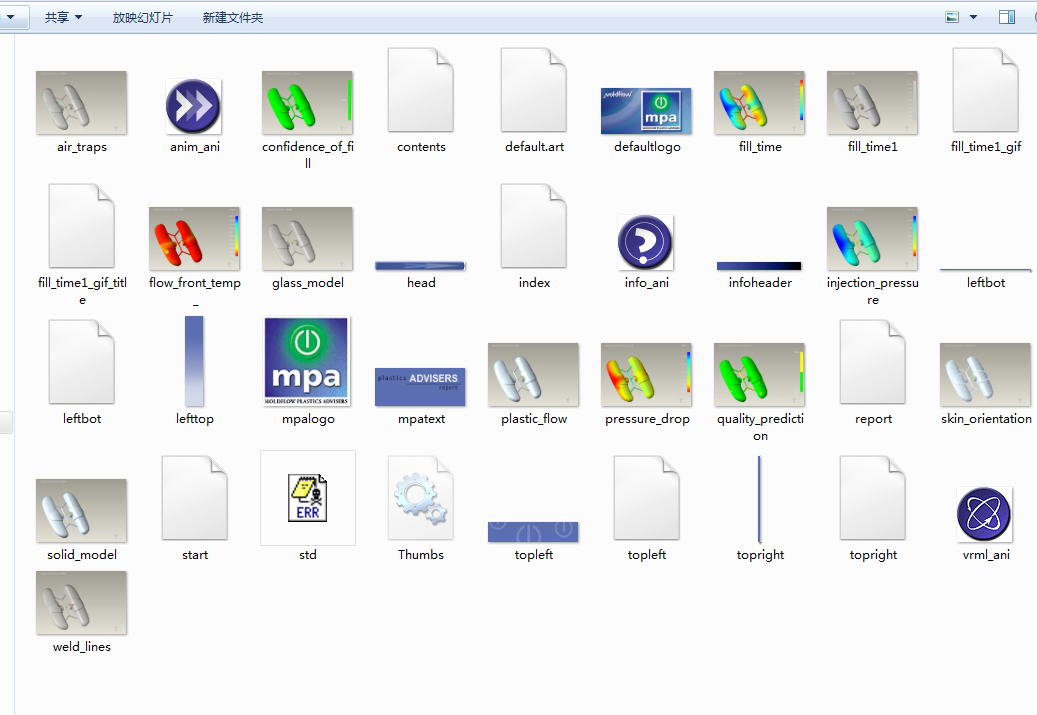The height and width of the screenshot is (715, 1037).
Task: Select the topright blank document file
Action: click(873, 498)
